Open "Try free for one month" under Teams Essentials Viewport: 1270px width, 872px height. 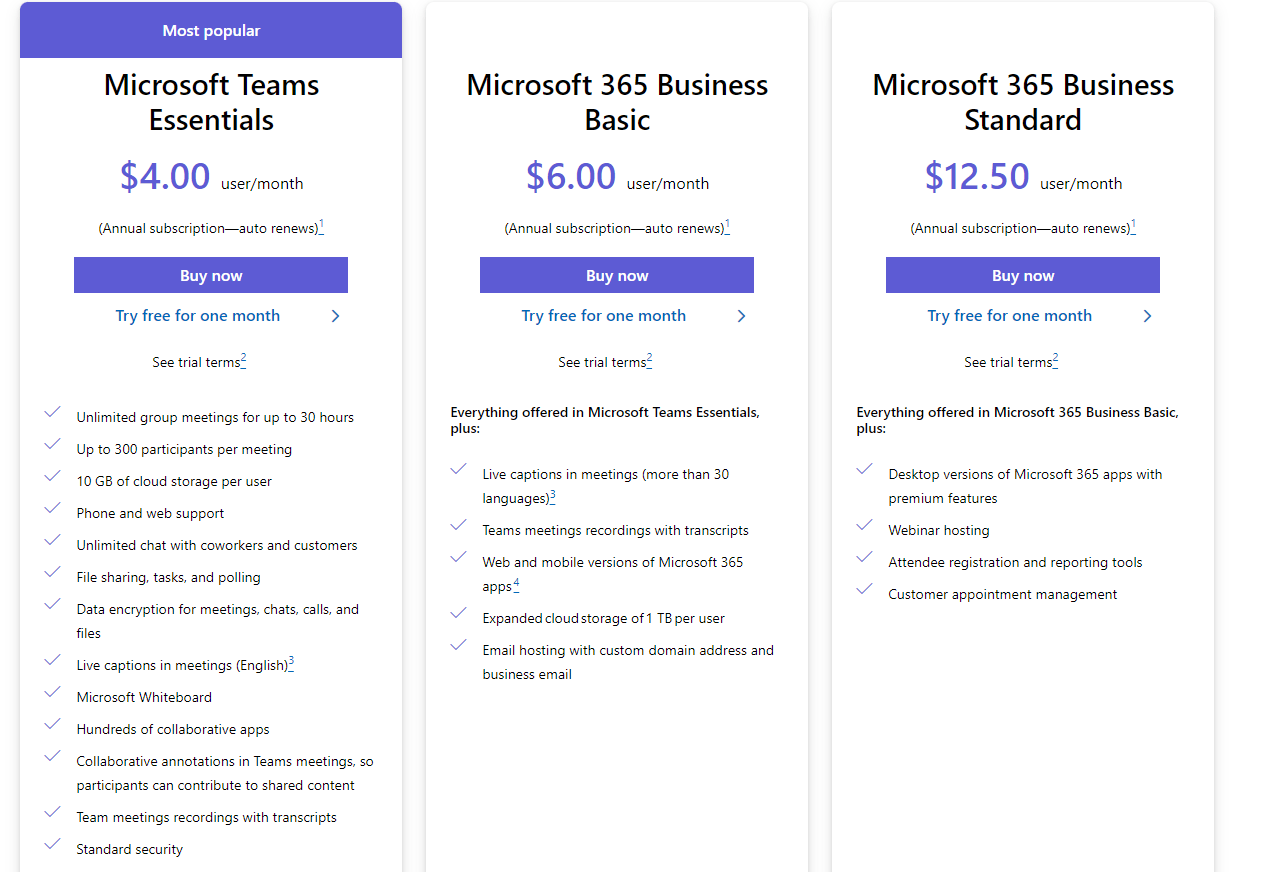tap(197, 315)
